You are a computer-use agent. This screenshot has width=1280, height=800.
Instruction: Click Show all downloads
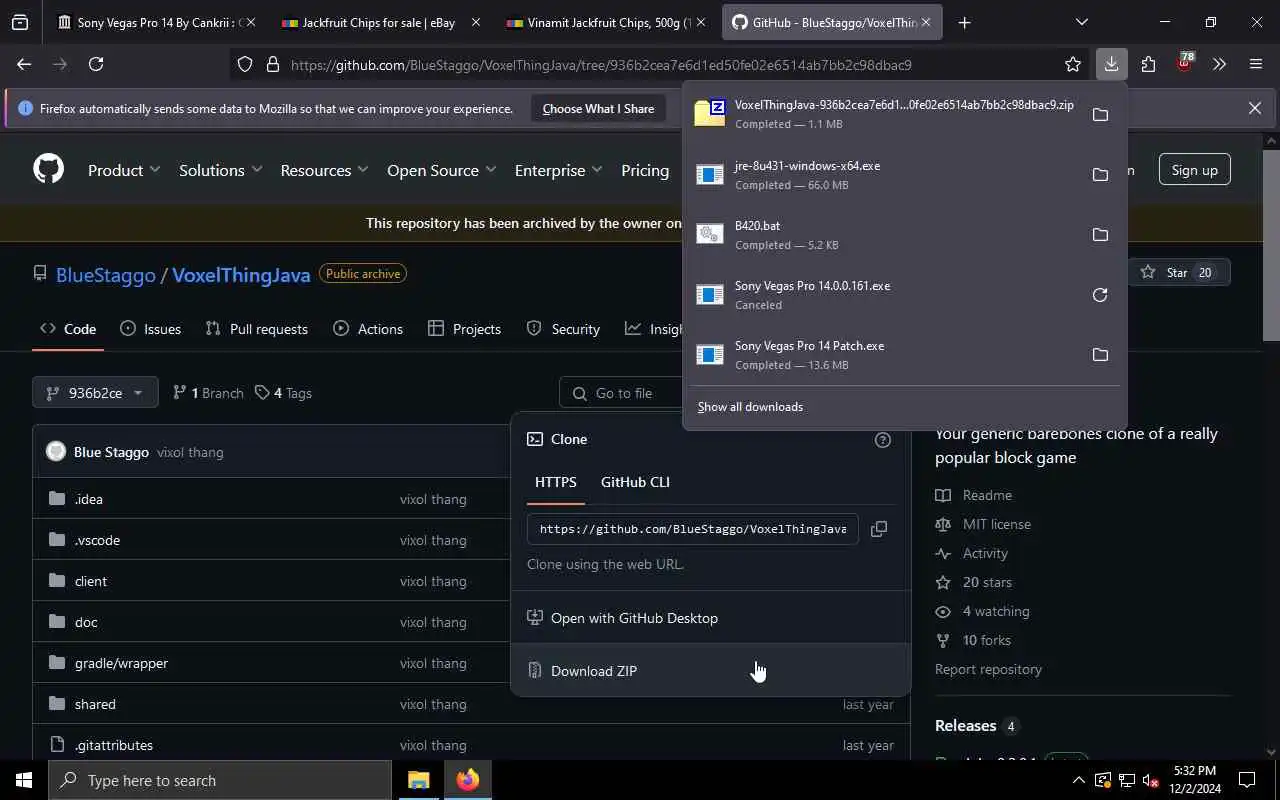coord(750,407)
